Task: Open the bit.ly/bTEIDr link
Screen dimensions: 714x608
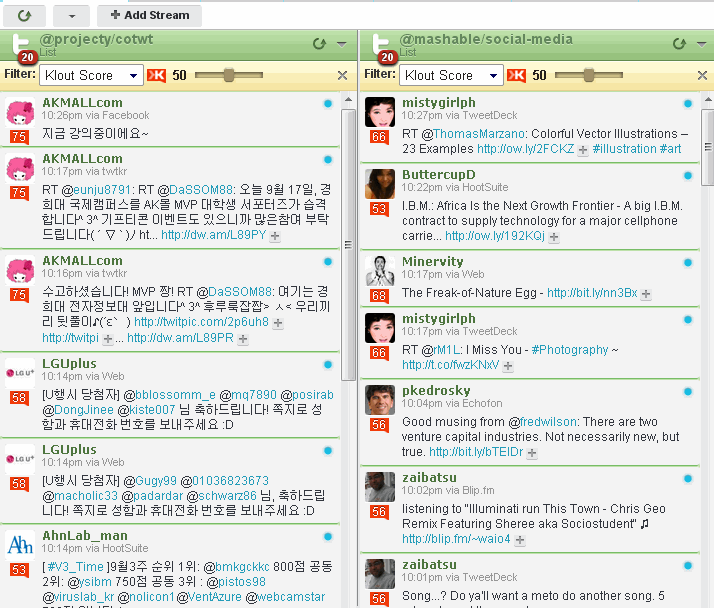Action: click(476, 452)
